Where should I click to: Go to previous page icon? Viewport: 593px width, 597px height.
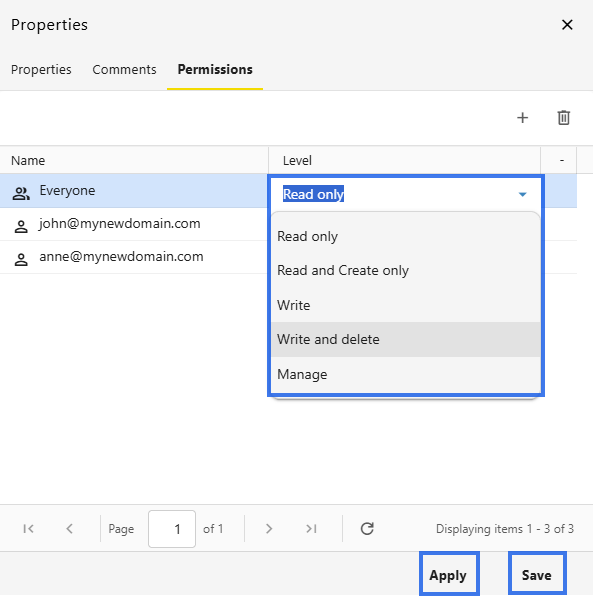(69, 529)
